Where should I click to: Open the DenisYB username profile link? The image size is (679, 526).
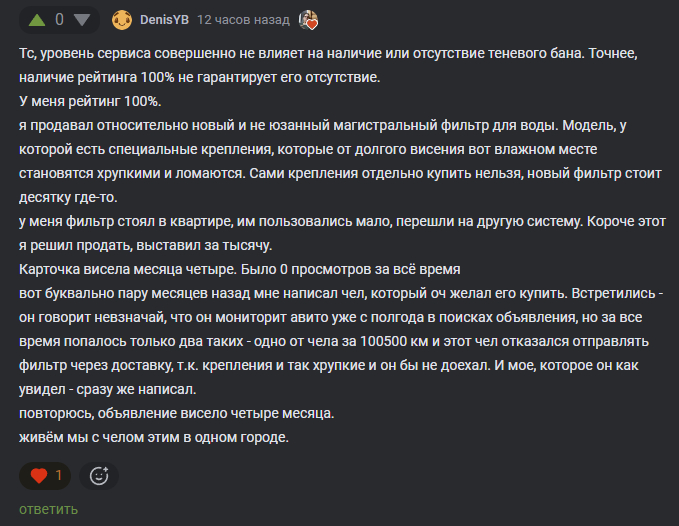(x=164, y=20)
